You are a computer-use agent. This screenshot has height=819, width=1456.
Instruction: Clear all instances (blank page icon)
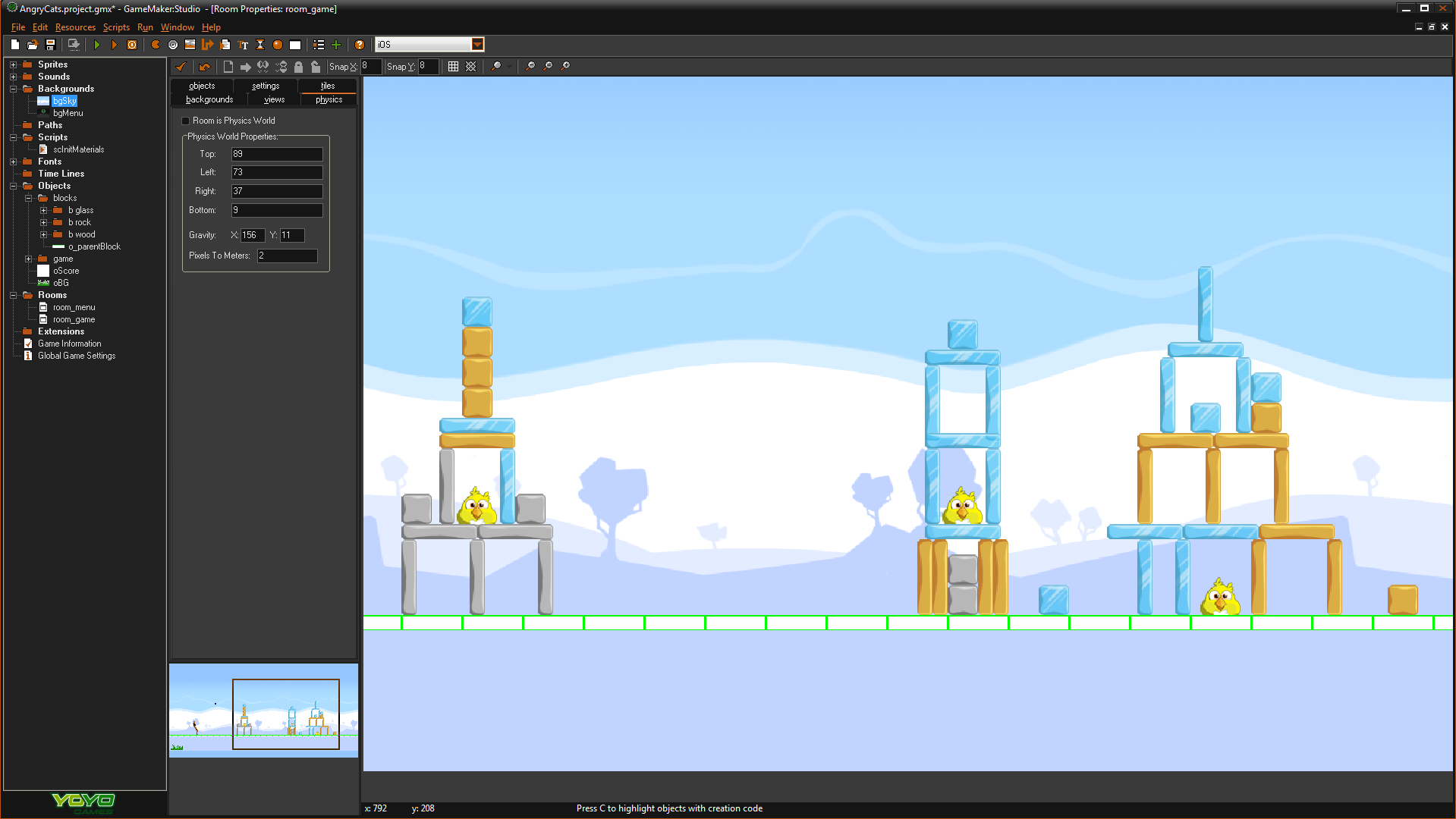[x=228, y=66]
